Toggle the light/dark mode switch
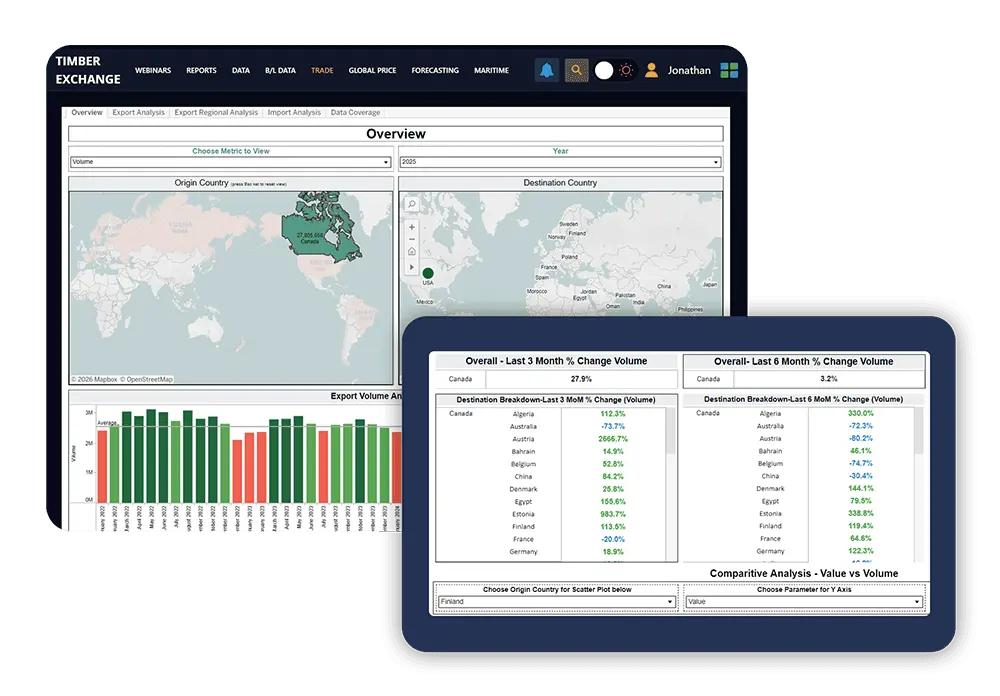 click(615, 70)
